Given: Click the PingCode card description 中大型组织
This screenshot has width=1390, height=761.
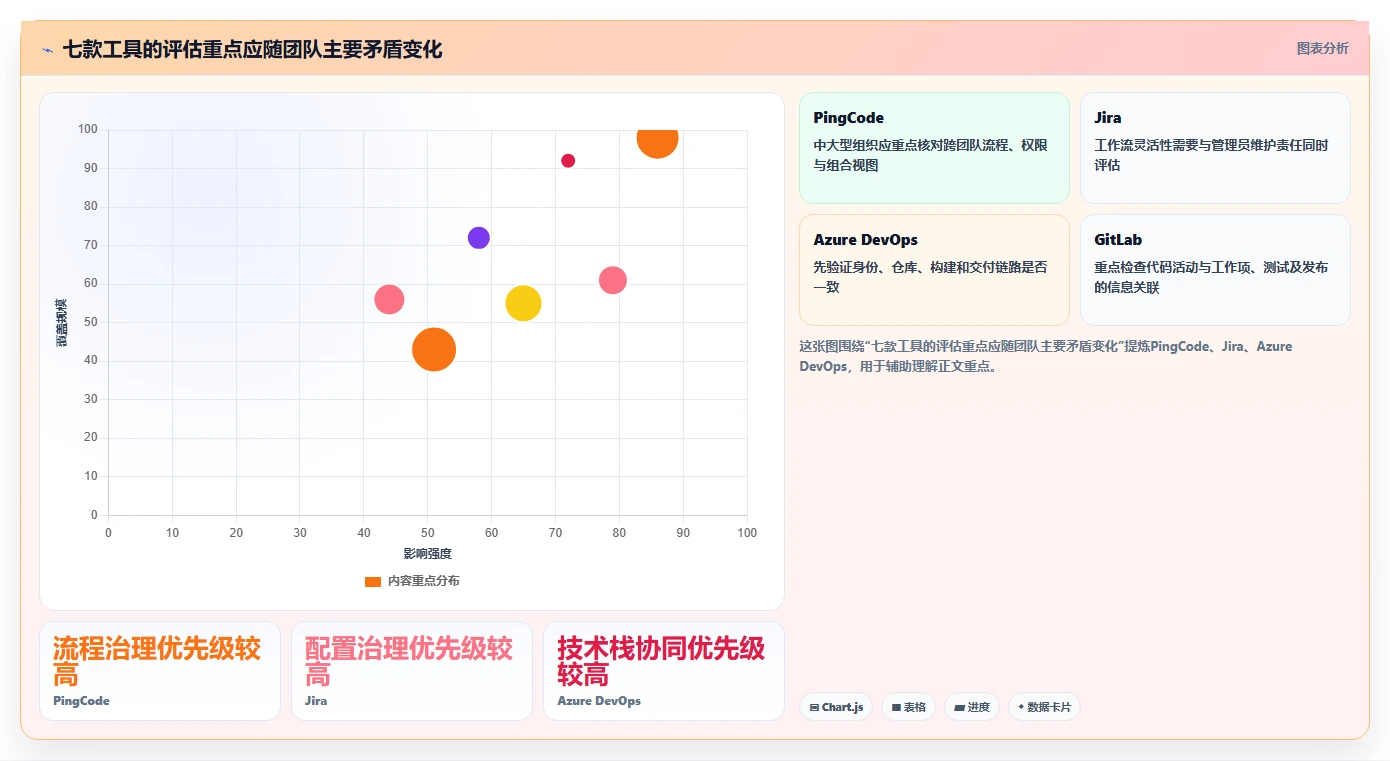Looking at the screenshot, I should pos(931,155).
